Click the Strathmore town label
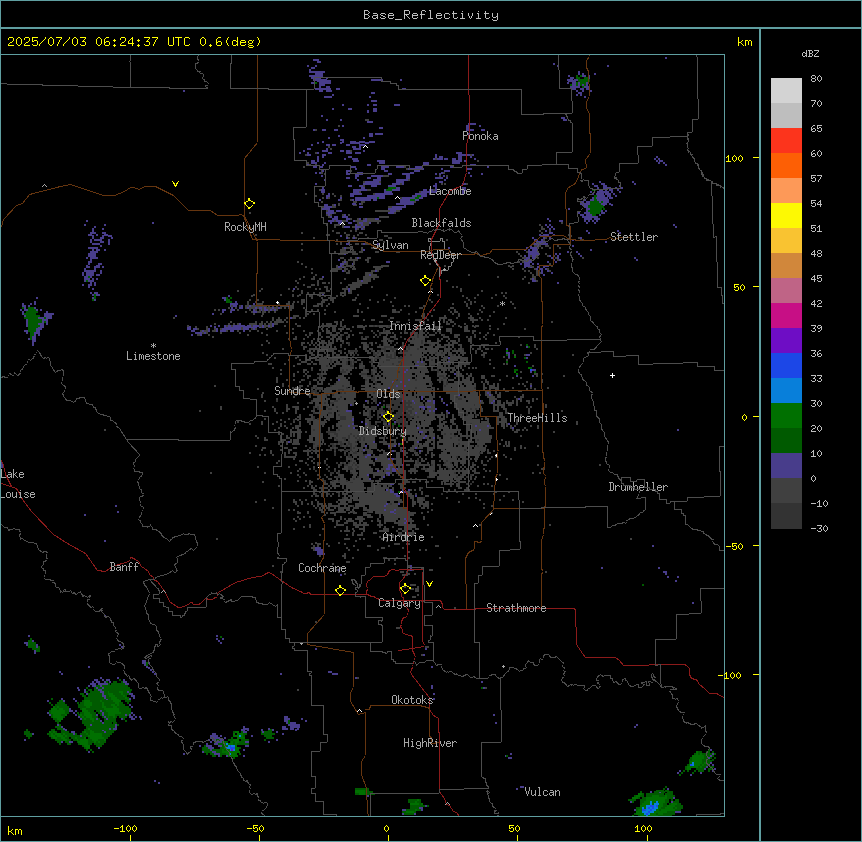Screen dimensions: 862x842 (x=516, y=608)
